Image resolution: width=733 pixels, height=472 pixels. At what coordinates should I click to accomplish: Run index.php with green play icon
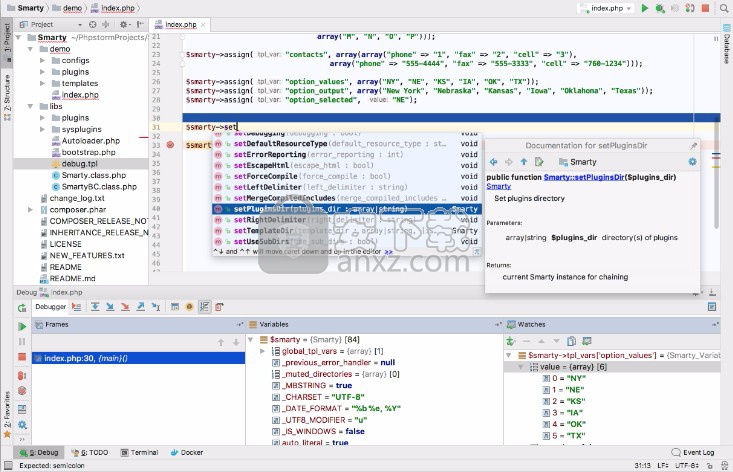(645, 8)
